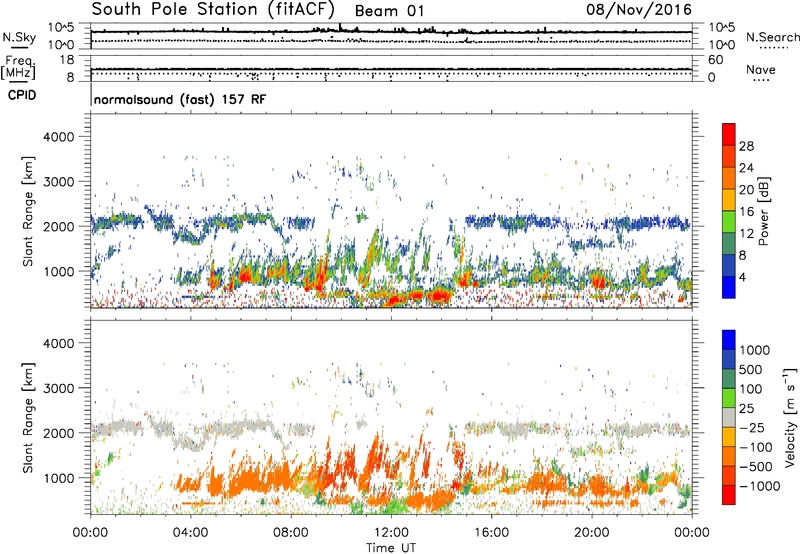
Task: Click the '08:00' time tick label
Action: click(x=291, y=533)
